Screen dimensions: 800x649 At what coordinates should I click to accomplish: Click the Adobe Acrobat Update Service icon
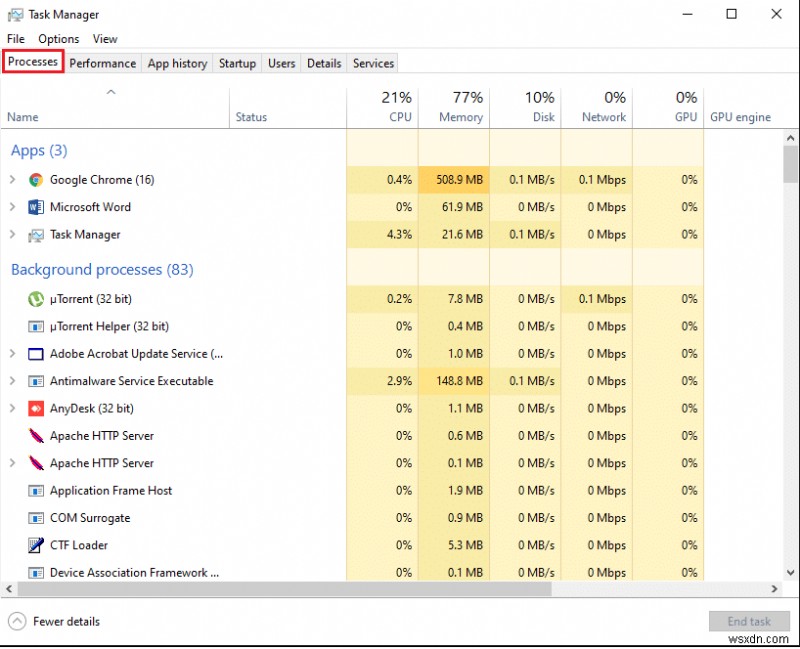pos(36,354)
